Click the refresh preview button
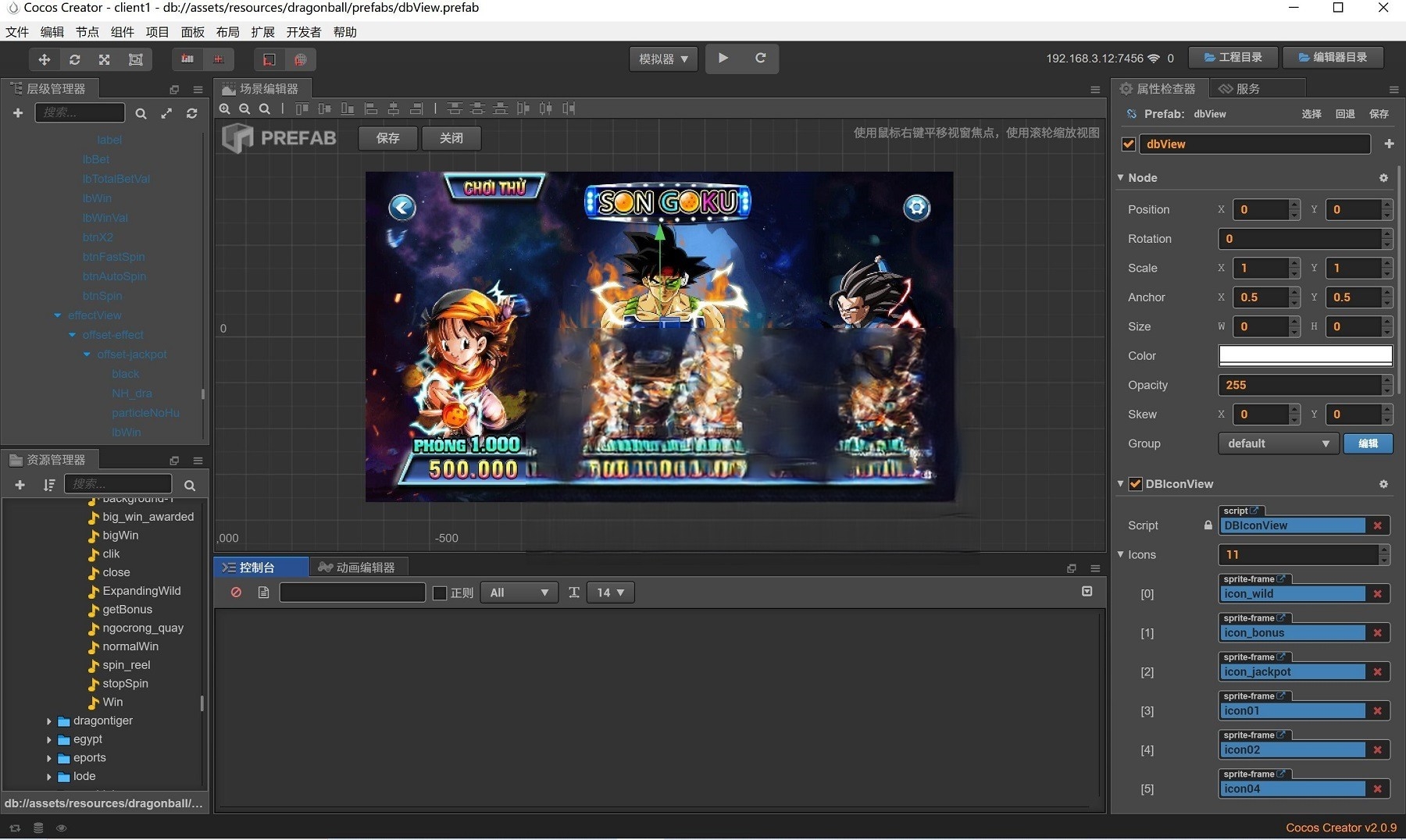The width and height of the screenshot is (1406, 840). point(760,58)
